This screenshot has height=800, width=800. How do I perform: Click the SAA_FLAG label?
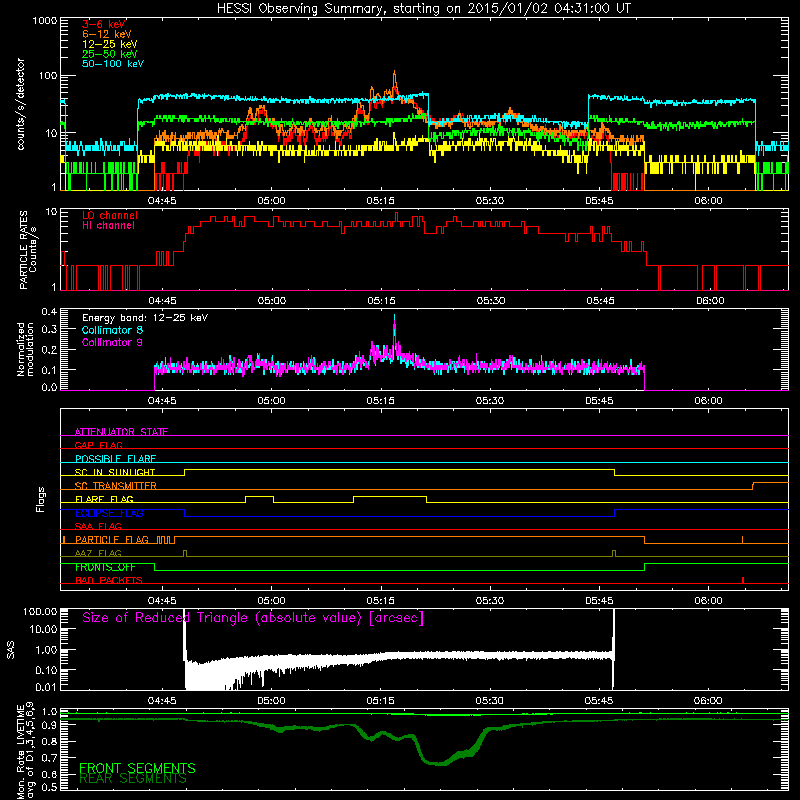pyautogui.click(x=98, y=526)
